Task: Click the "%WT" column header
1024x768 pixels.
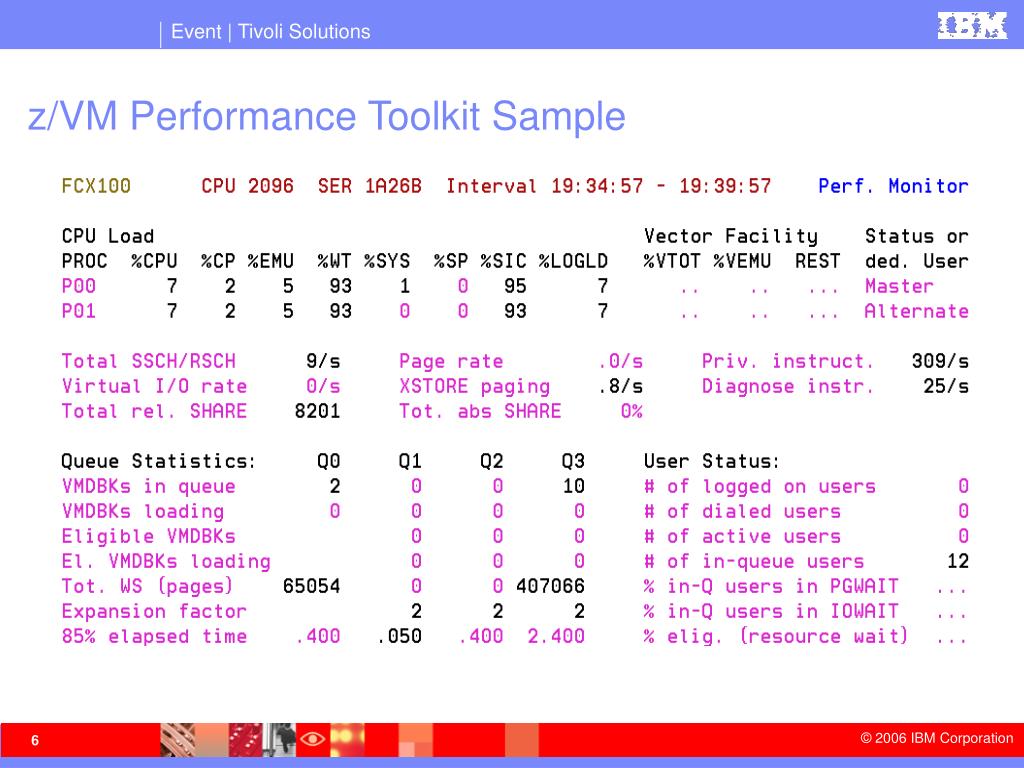Action: click(334, 261)
